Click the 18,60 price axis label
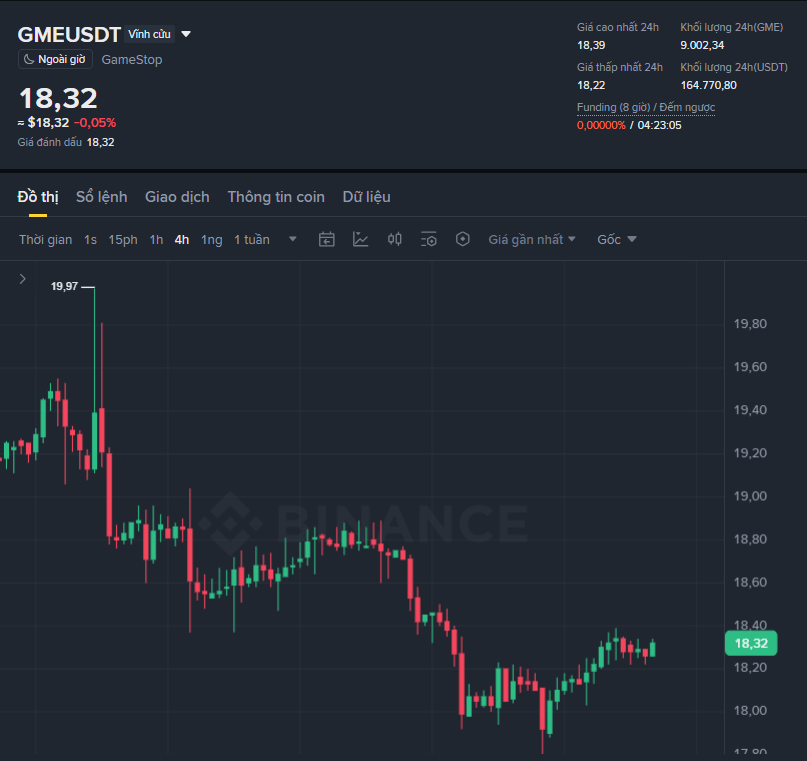 point(750,582)
